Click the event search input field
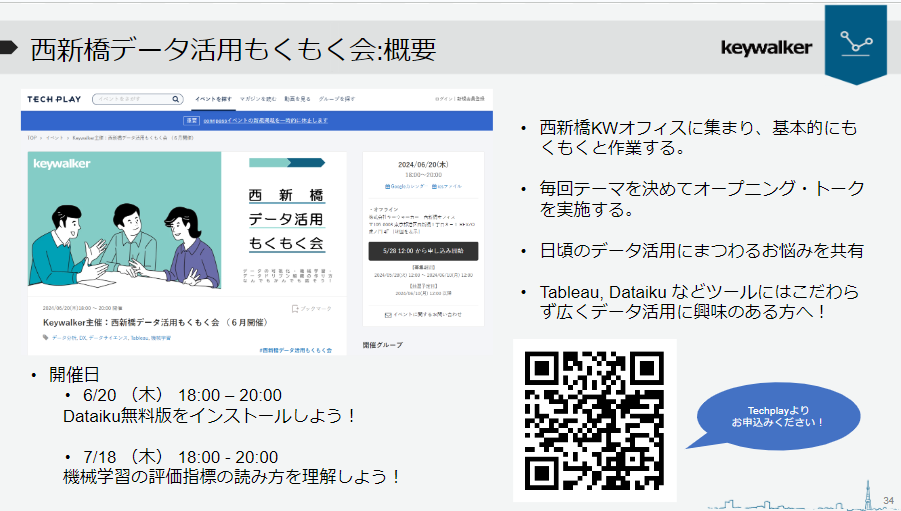Viewport: 901px width, 511px height. (137, 99)
